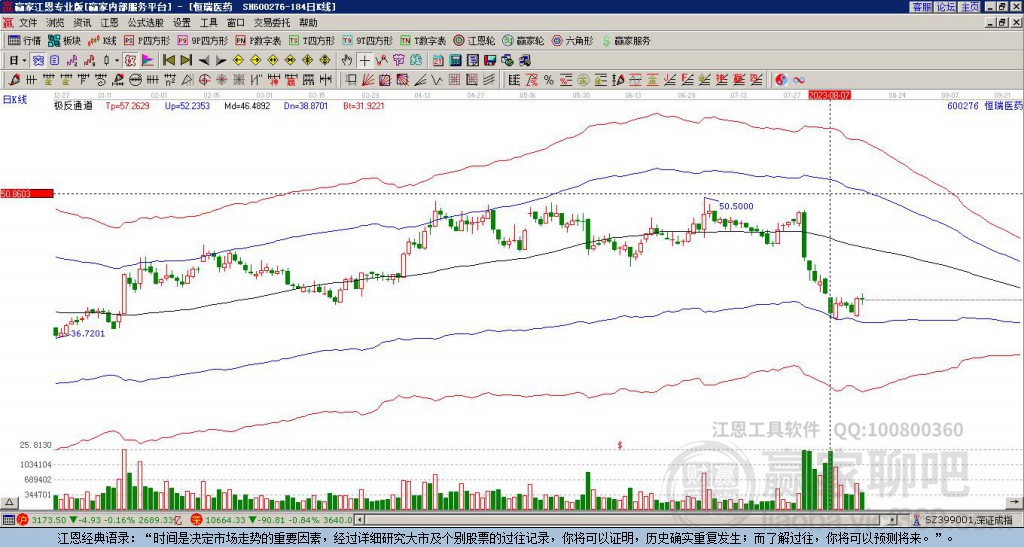This screenshot has height=548, width=1024.
Task: Open the 行情 quotes view
Action: click(x=24, y=40)
